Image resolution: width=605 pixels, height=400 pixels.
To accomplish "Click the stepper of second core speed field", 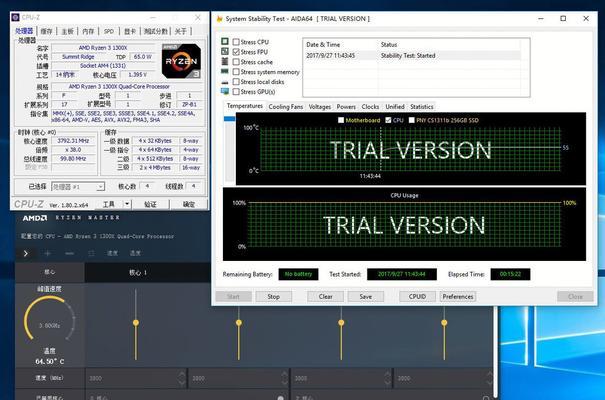I will (x=285, y=378).
